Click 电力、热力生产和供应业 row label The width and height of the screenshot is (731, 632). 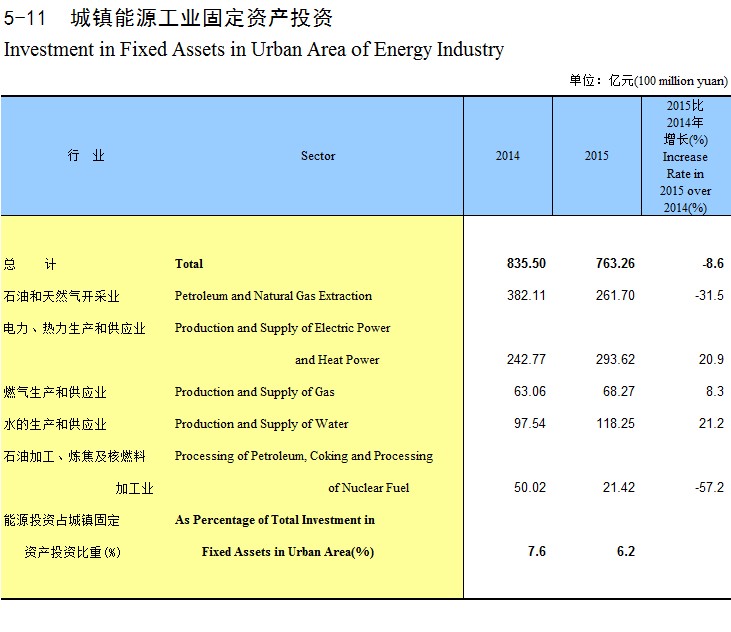point(75,329)
